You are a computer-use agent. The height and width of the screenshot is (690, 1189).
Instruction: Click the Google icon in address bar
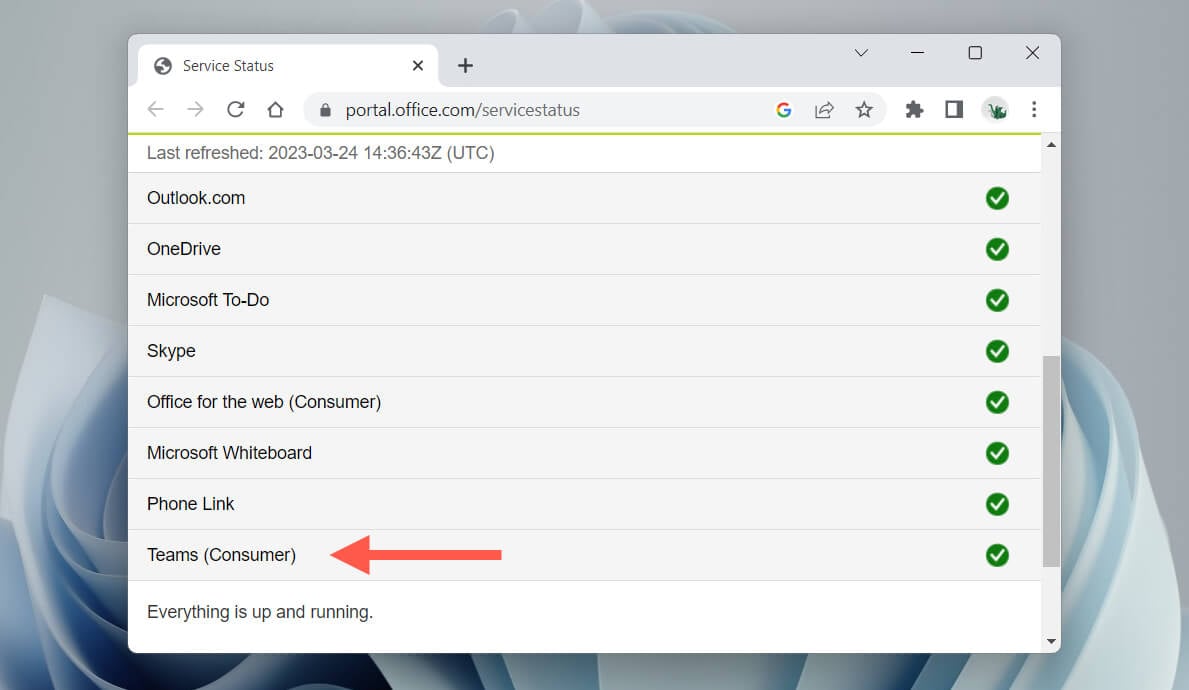coord(784,110)
